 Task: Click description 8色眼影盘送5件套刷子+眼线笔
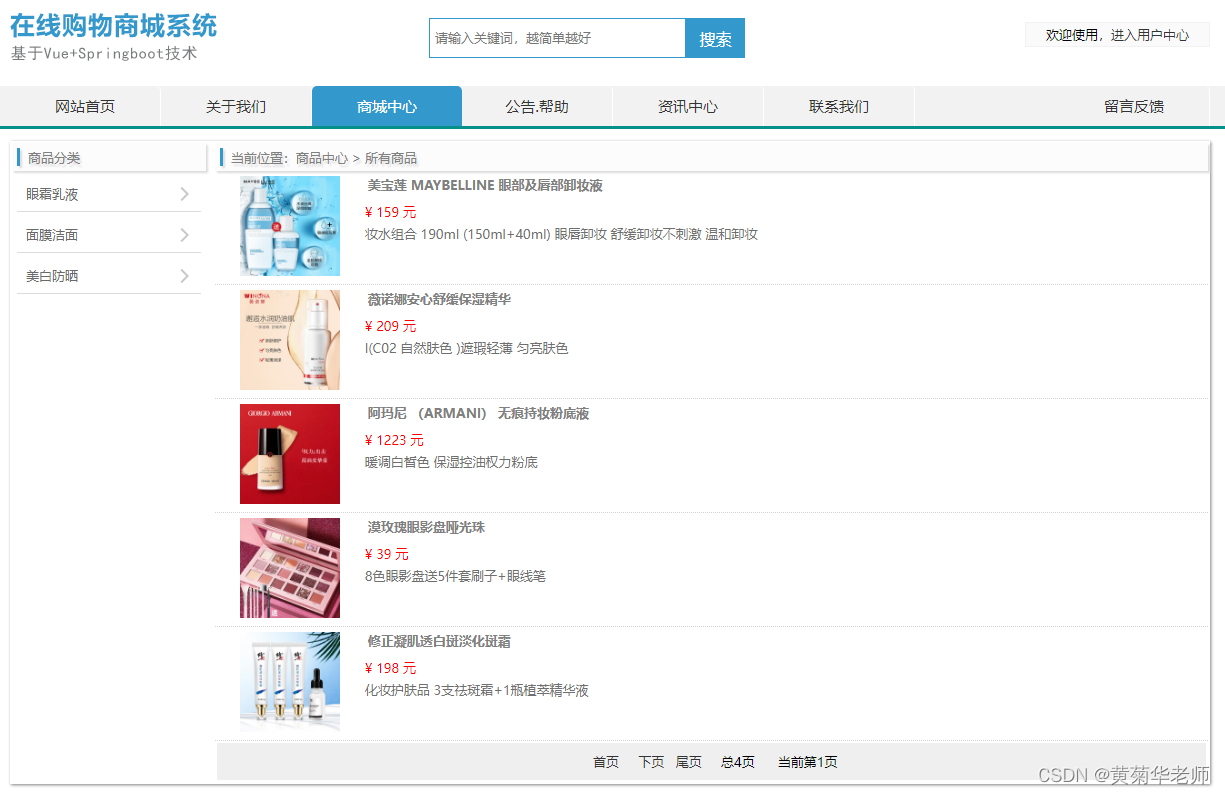point(455,576)
